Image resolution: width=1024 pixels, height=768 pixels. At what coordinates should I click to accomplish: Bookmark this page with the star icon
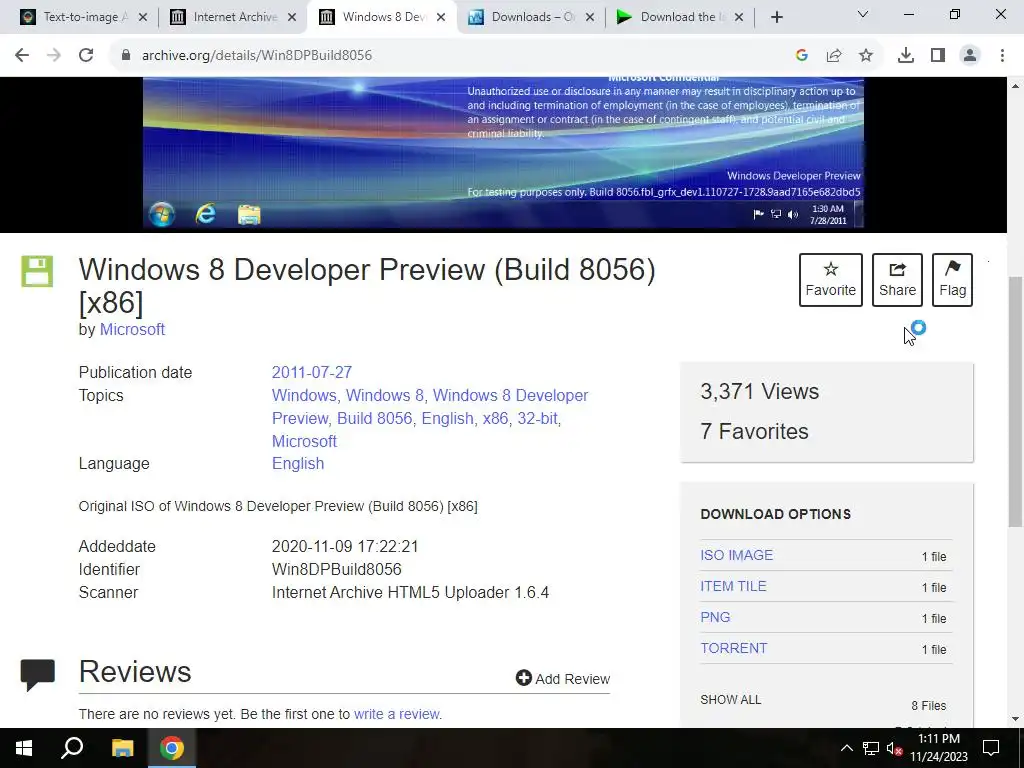click(866, 56)
